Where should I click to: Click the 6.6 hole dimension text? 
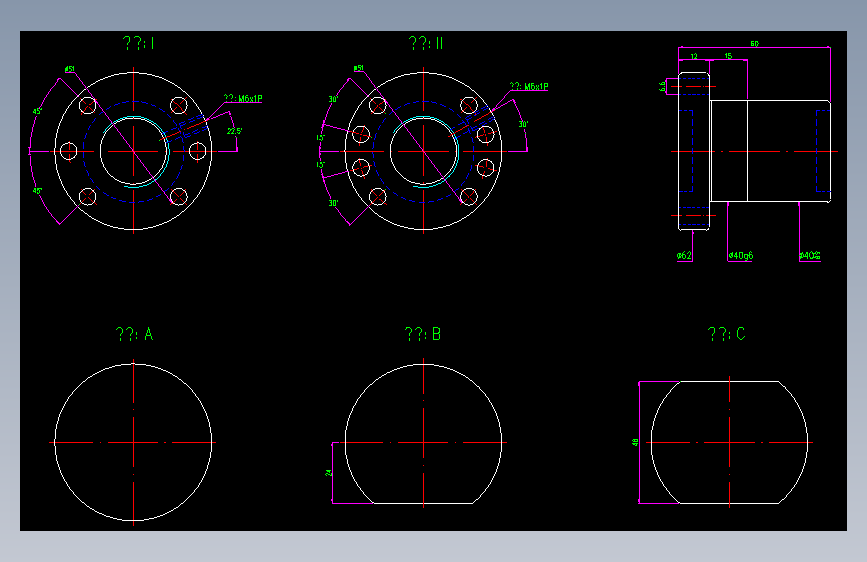click(x=662, y=87)
